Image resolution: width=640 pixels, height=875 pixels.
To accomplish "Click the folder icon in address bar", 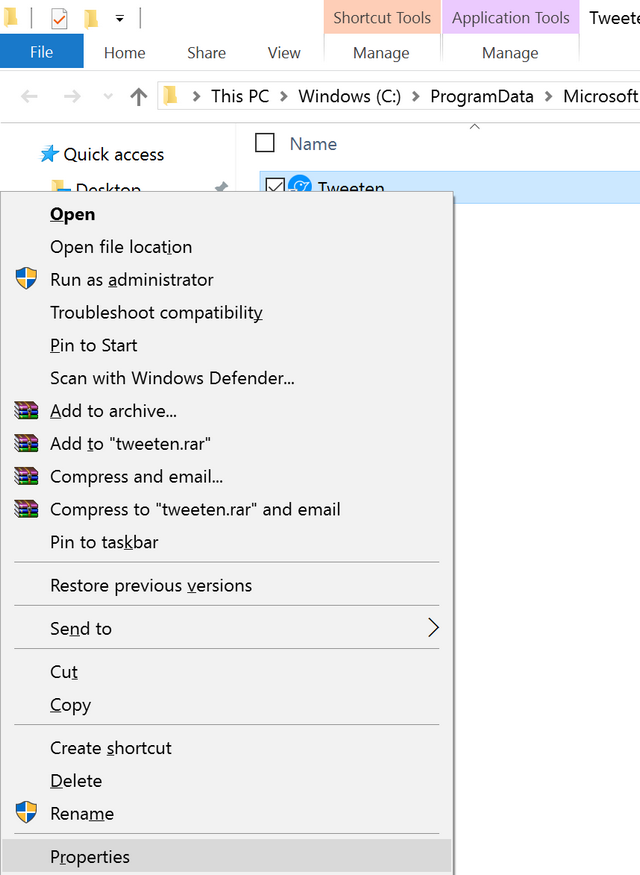I will 171,96.
